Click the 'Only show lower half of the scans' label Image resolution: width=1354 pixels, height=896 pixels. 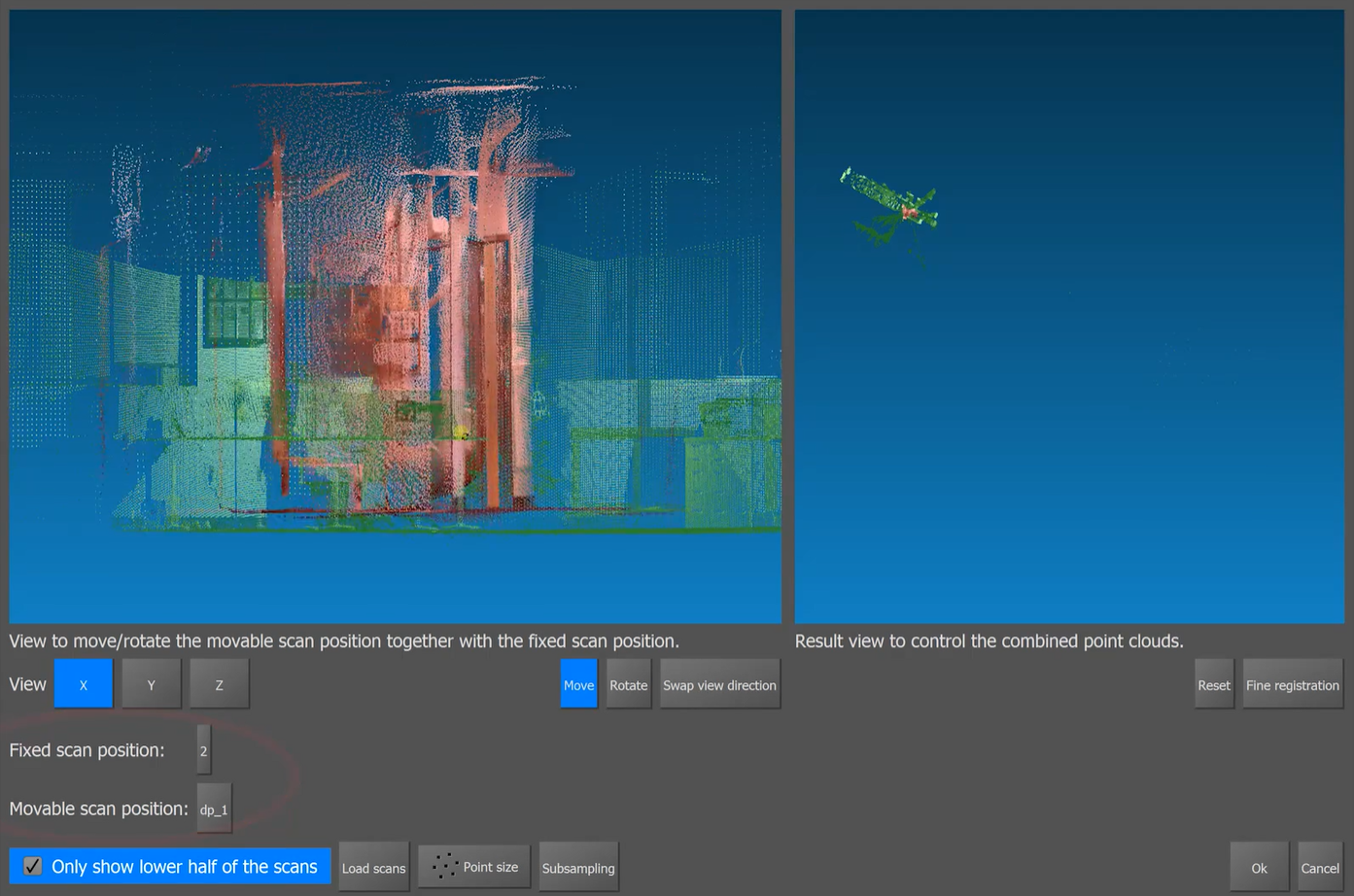(x=185, y=866)
